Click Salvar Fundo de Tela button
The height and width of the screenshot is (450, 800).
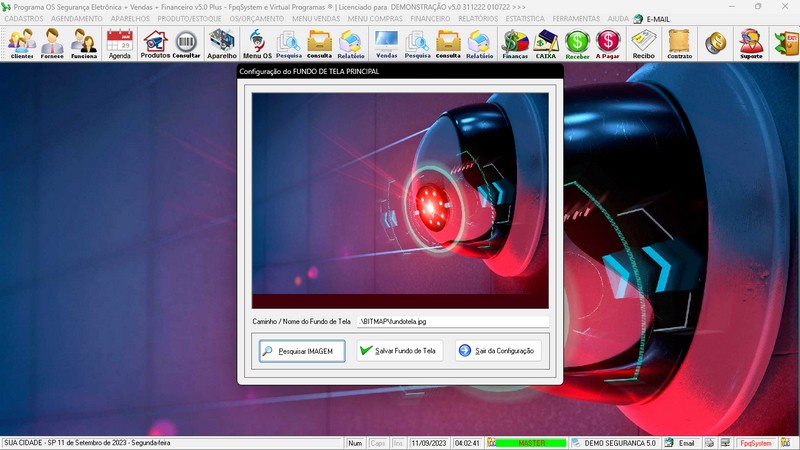point(400,351)
